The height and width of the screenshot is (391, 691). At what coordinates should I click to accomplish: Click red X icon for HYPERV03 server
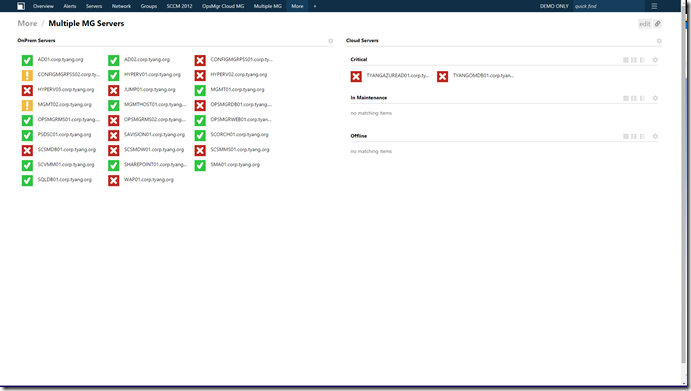27,90
